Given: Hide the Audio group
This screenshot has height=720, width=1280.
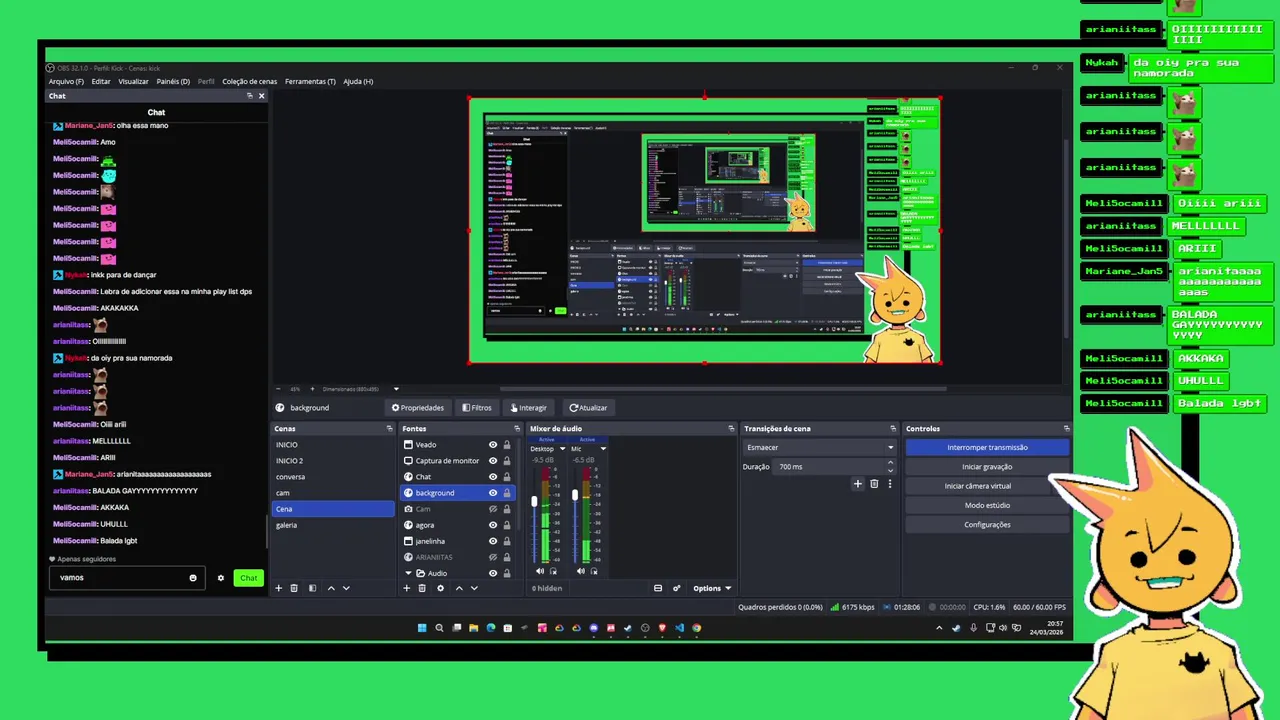Looking at the screenshot, I should pos(493,573).
